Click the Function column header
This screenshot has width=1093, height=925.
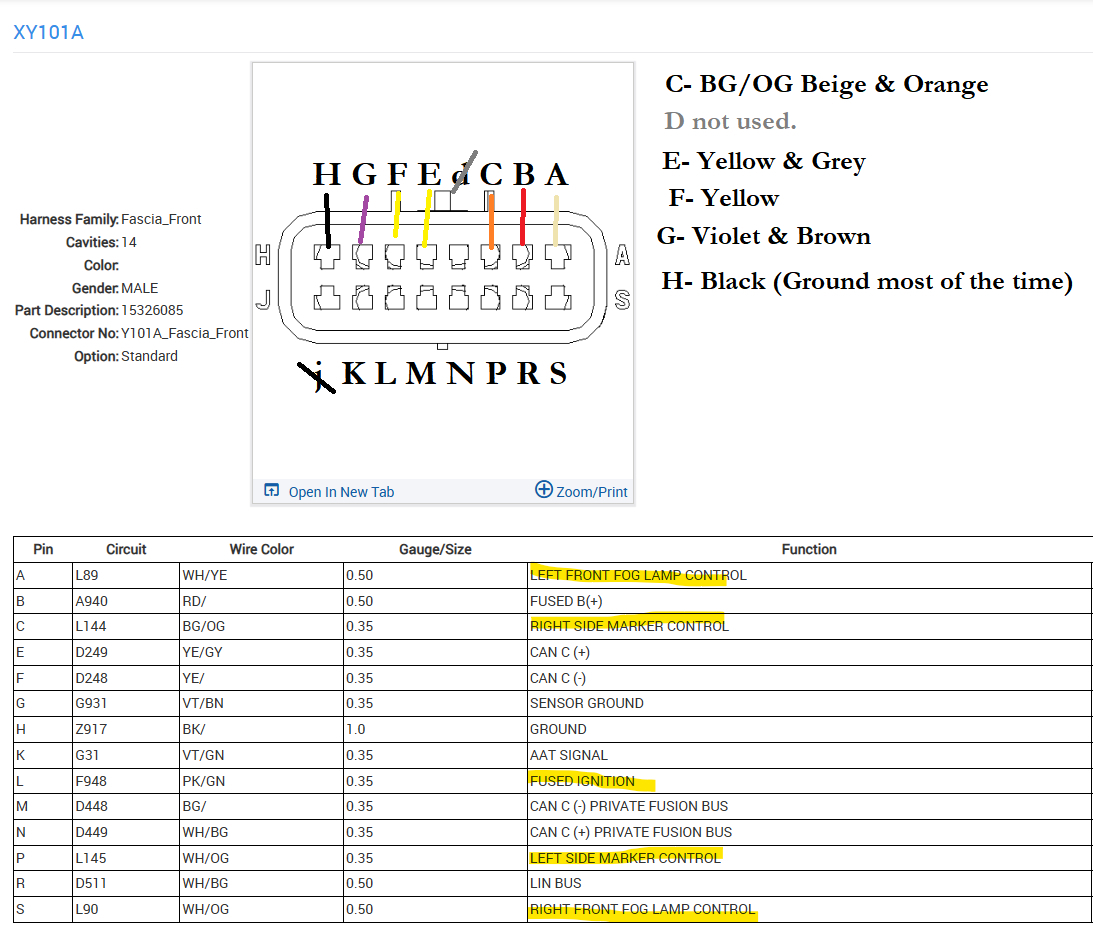pyautogui.click(x=809, y=549)
